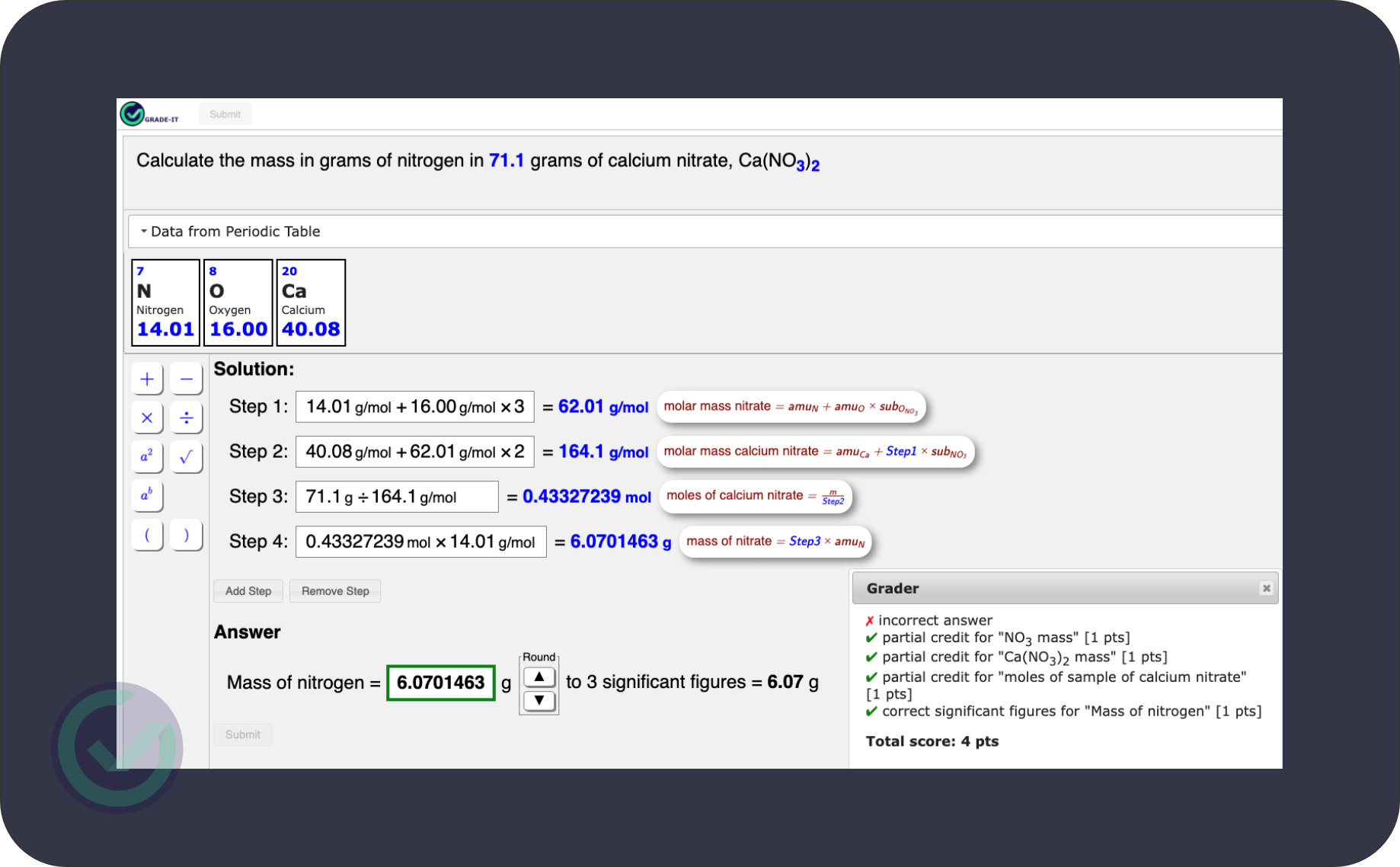Click the minus operator button
The height and width of the screenshot is (867, 1400).
click(x=186, y=379)
